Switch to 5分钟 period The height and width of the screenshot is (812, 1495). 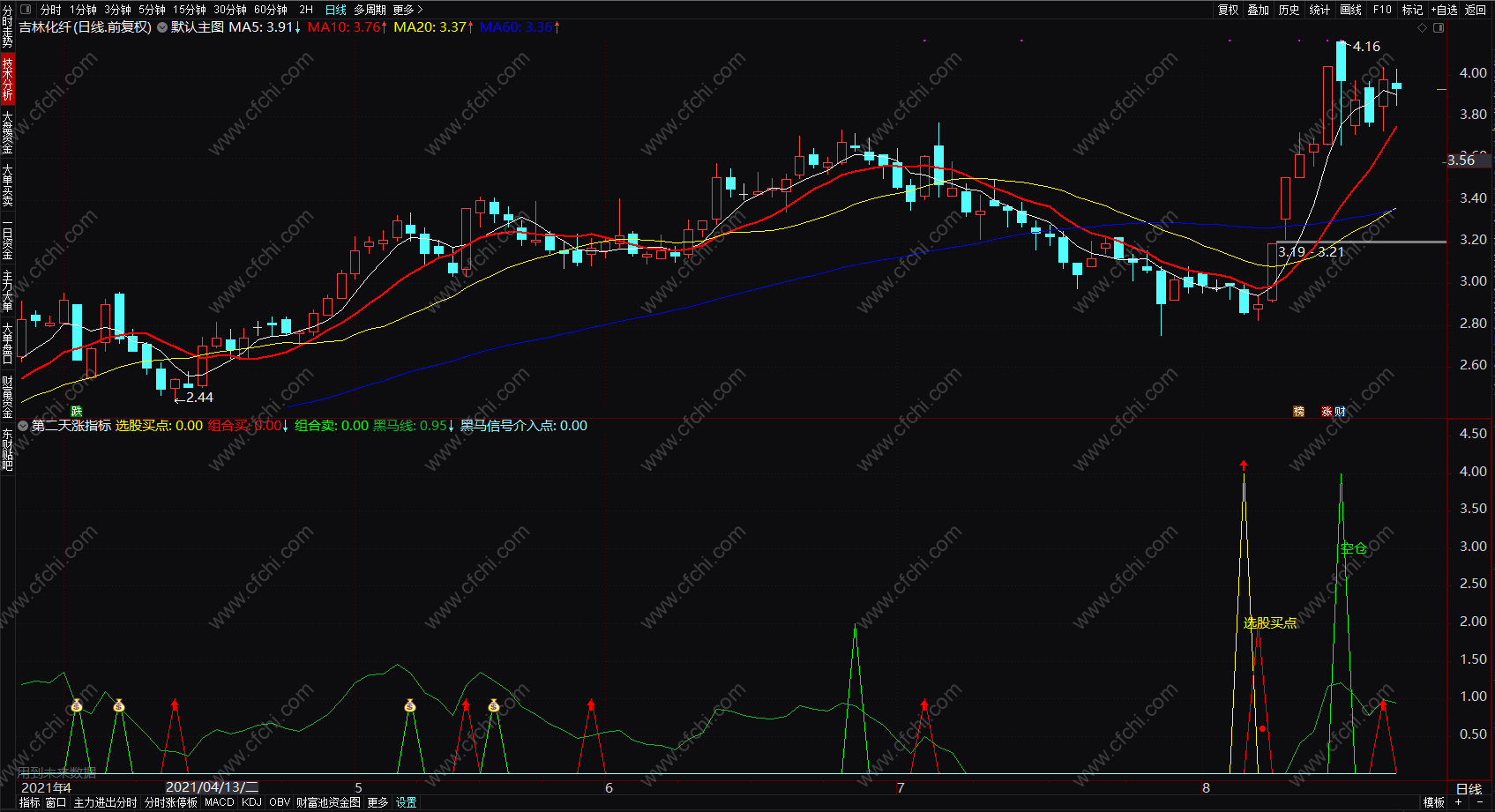(152, 10)
